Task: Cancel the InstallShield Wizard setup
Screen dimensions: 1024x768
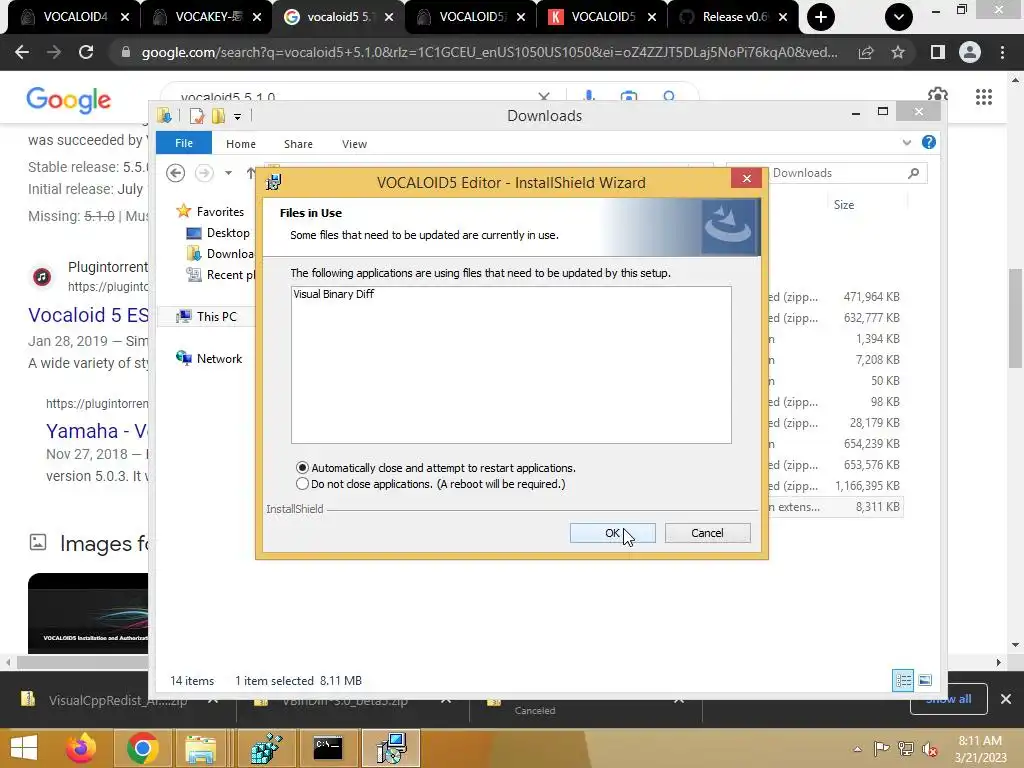Action: pyautogui.click(x=707, y=533)
